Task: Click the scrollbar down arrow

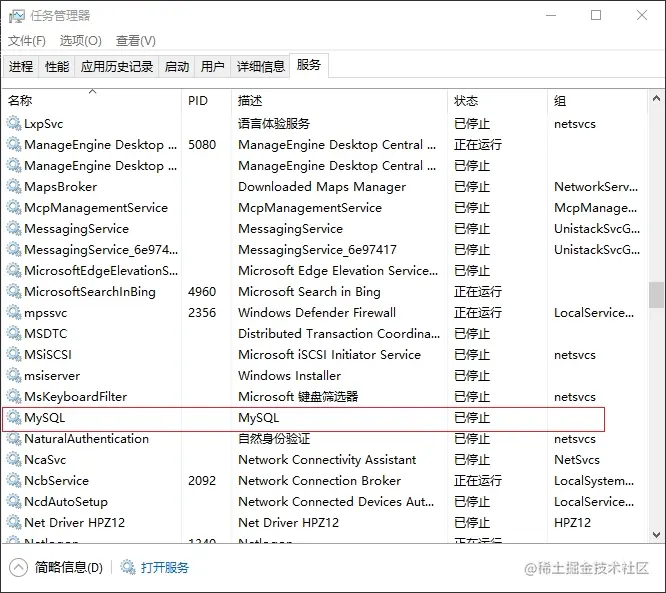Action: [656, 534]
